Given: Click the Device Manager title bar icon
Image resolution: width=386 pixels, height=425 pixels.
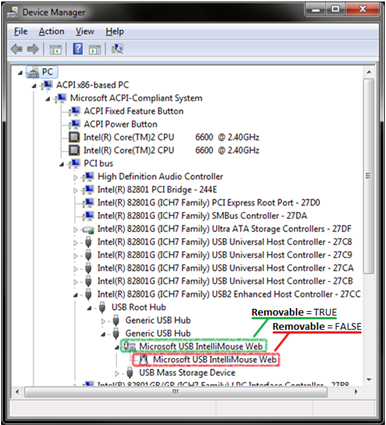Looking at the screenshot, I should click(13, 13).
